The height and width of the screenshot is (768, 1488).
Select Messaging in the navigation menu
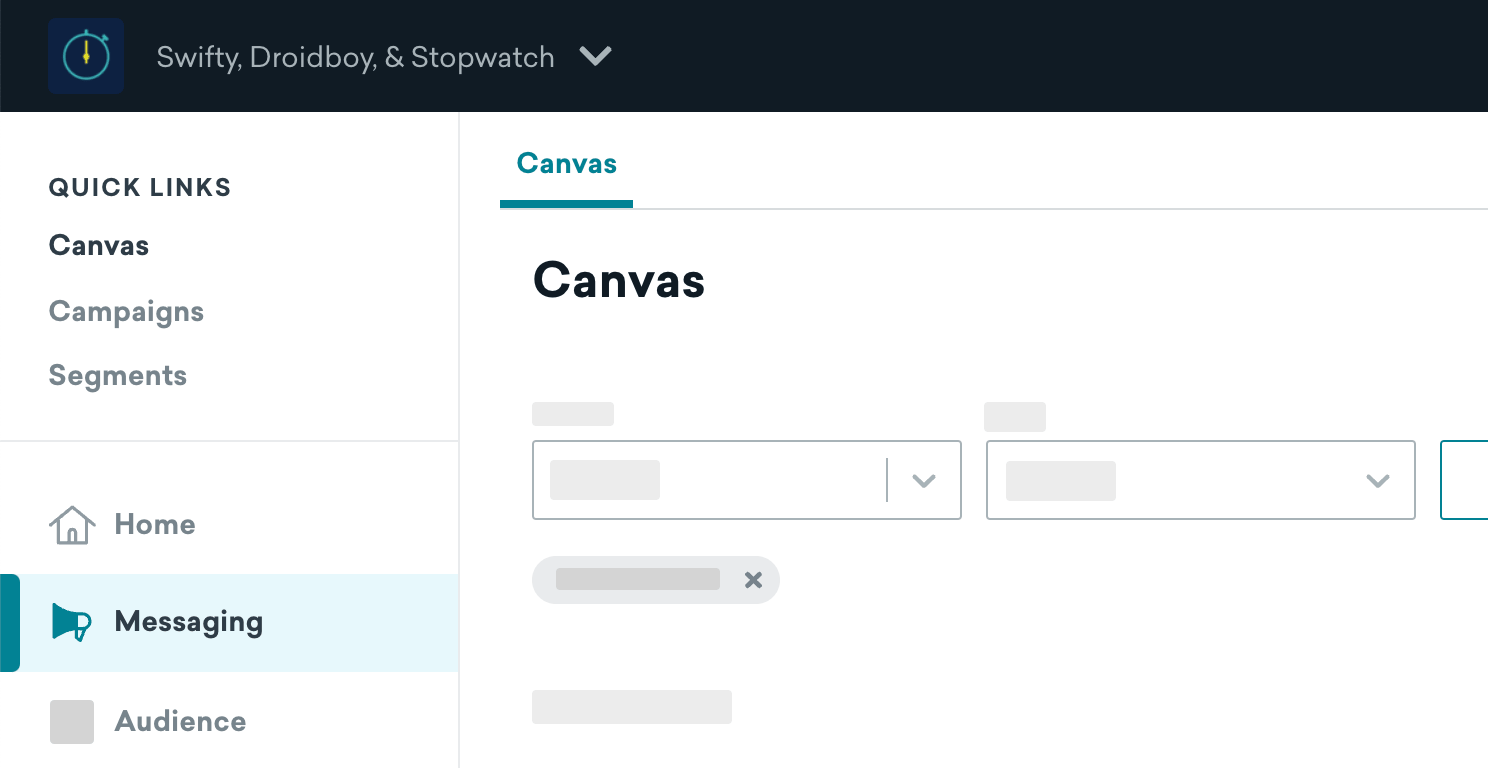(188, 622)
